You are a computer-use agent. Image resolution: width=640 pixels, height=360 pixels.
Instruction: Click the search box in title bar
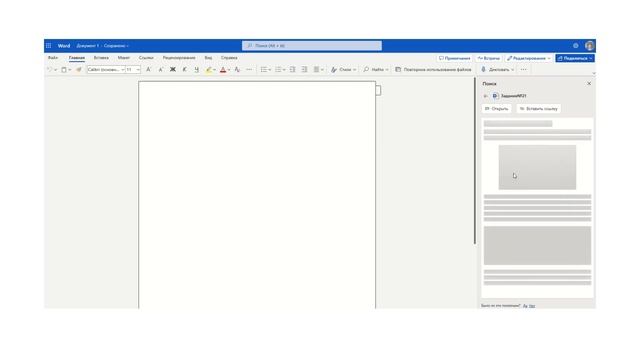312,46
